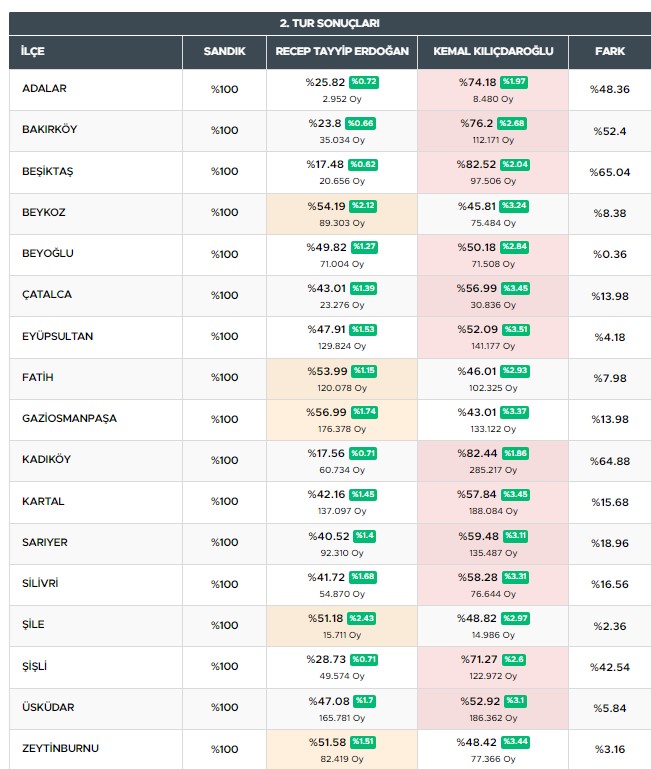651x769 pixels.
Task: Click Erdoğan's %53.99 result cell for FATİH
Action: (326, 371)
